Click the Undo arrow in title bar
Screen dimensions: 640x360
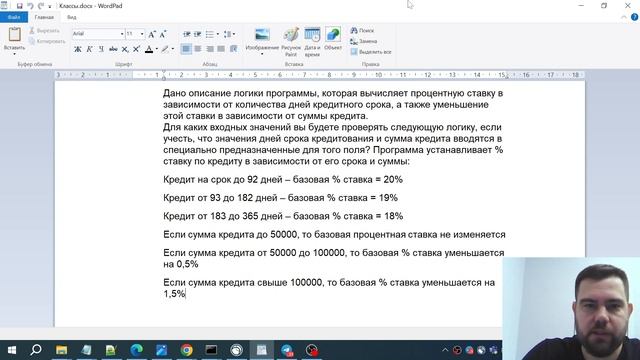tap(30, 6)
